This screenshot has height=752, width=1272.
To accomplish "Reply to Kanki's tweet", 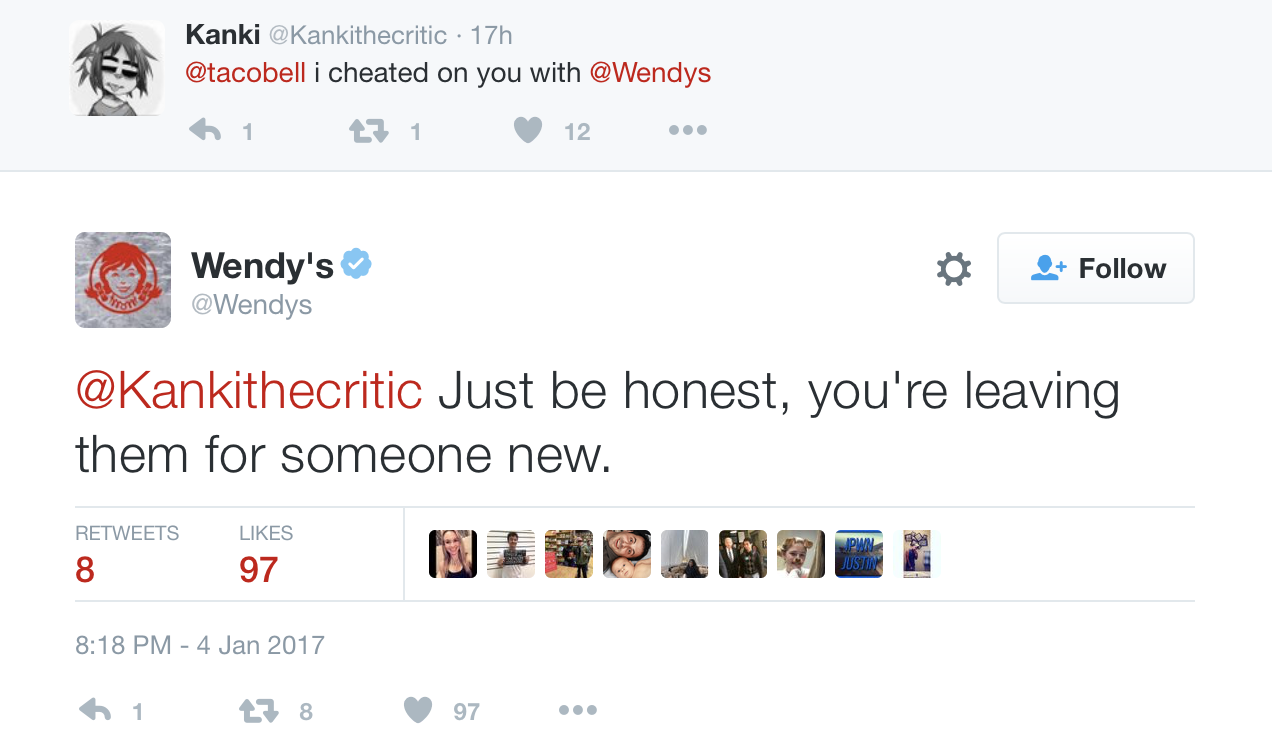I will pyautogui.click(x=206, y=130).
